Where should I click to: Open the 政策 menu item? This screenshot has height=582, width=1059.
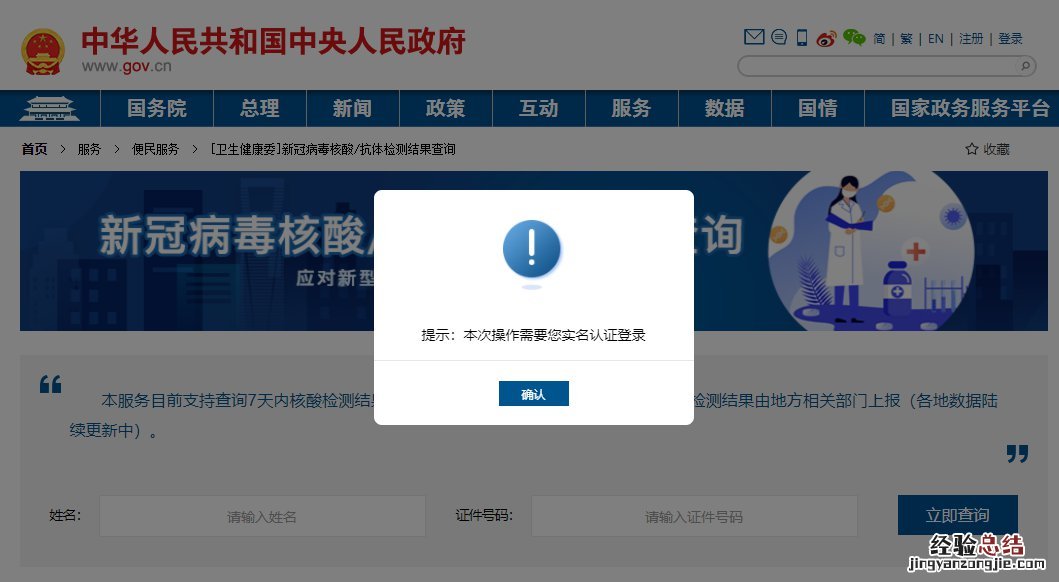(446, 109)
